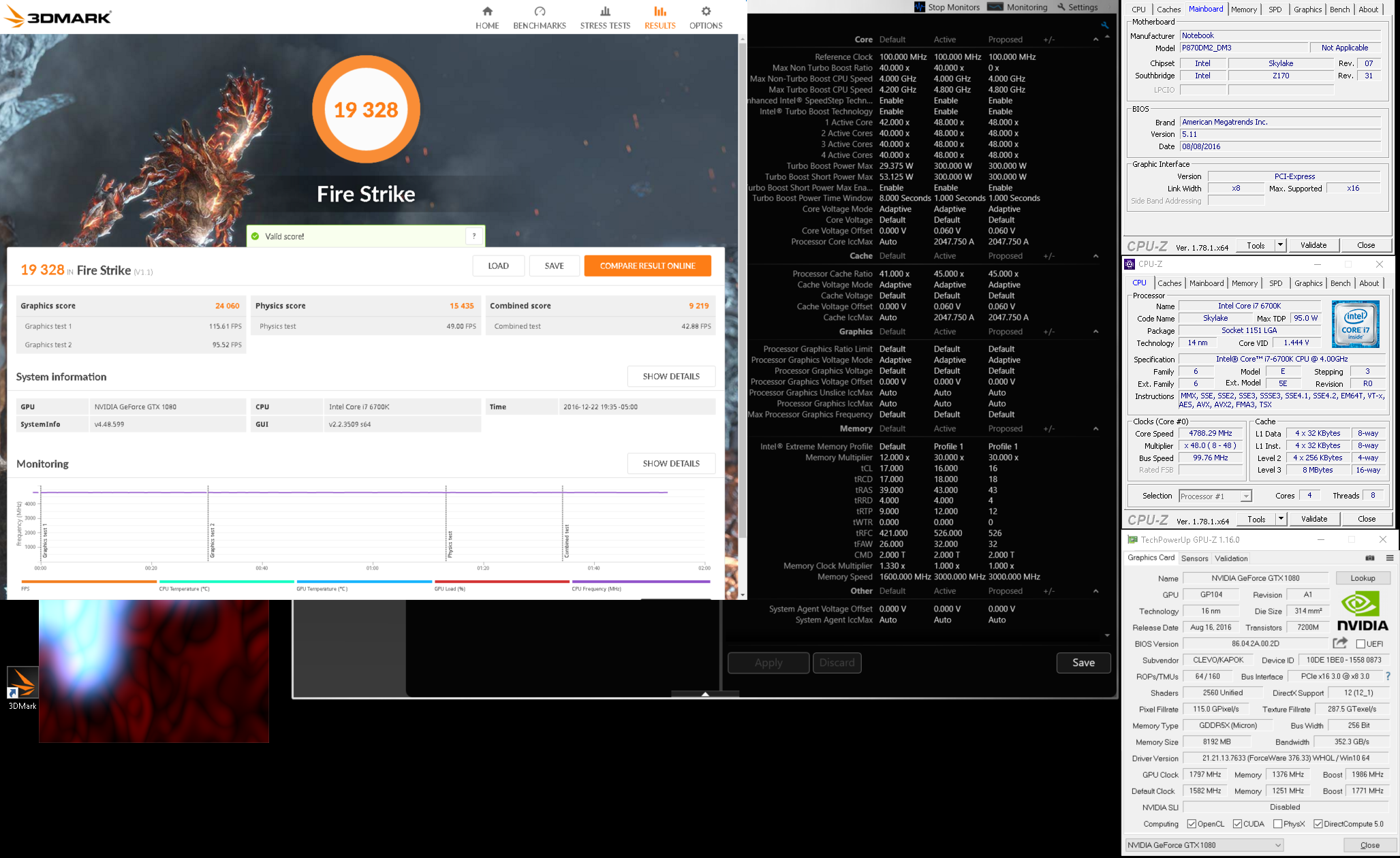1400x858 pixels.
Task: Switch to the Sensors tab in GPU-Z
Action: [x=1194, y=558]
